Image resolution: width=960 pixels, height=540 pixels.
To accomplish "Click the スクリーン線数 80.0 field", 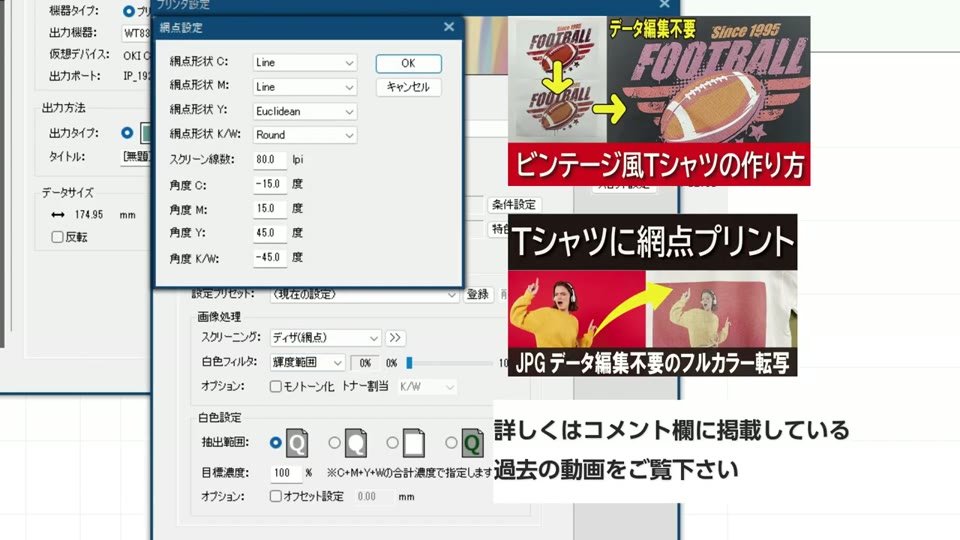I will point(270,159).
